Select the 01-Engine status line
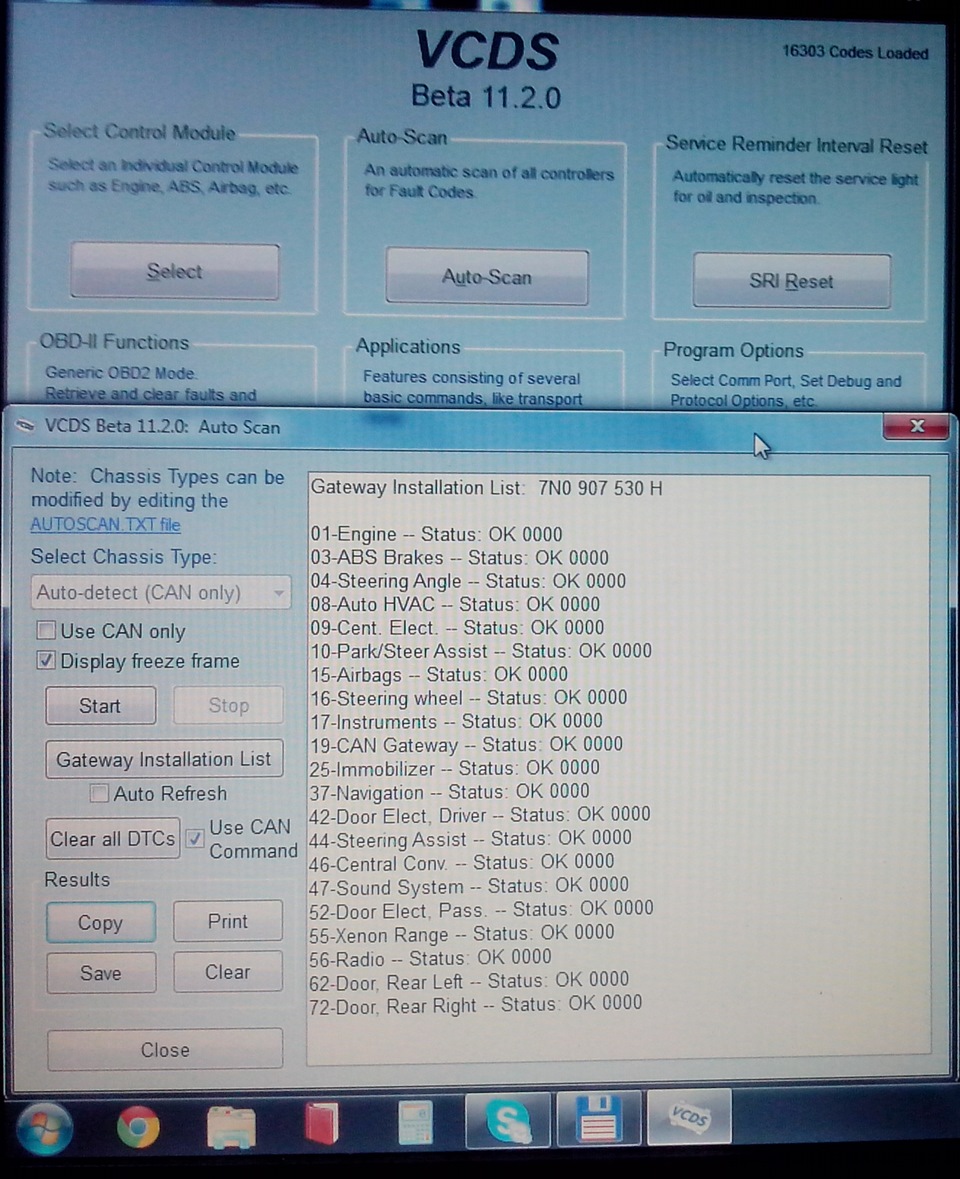Image resolution: width=960 pixels, height=1179 pixels. point(436,534)
